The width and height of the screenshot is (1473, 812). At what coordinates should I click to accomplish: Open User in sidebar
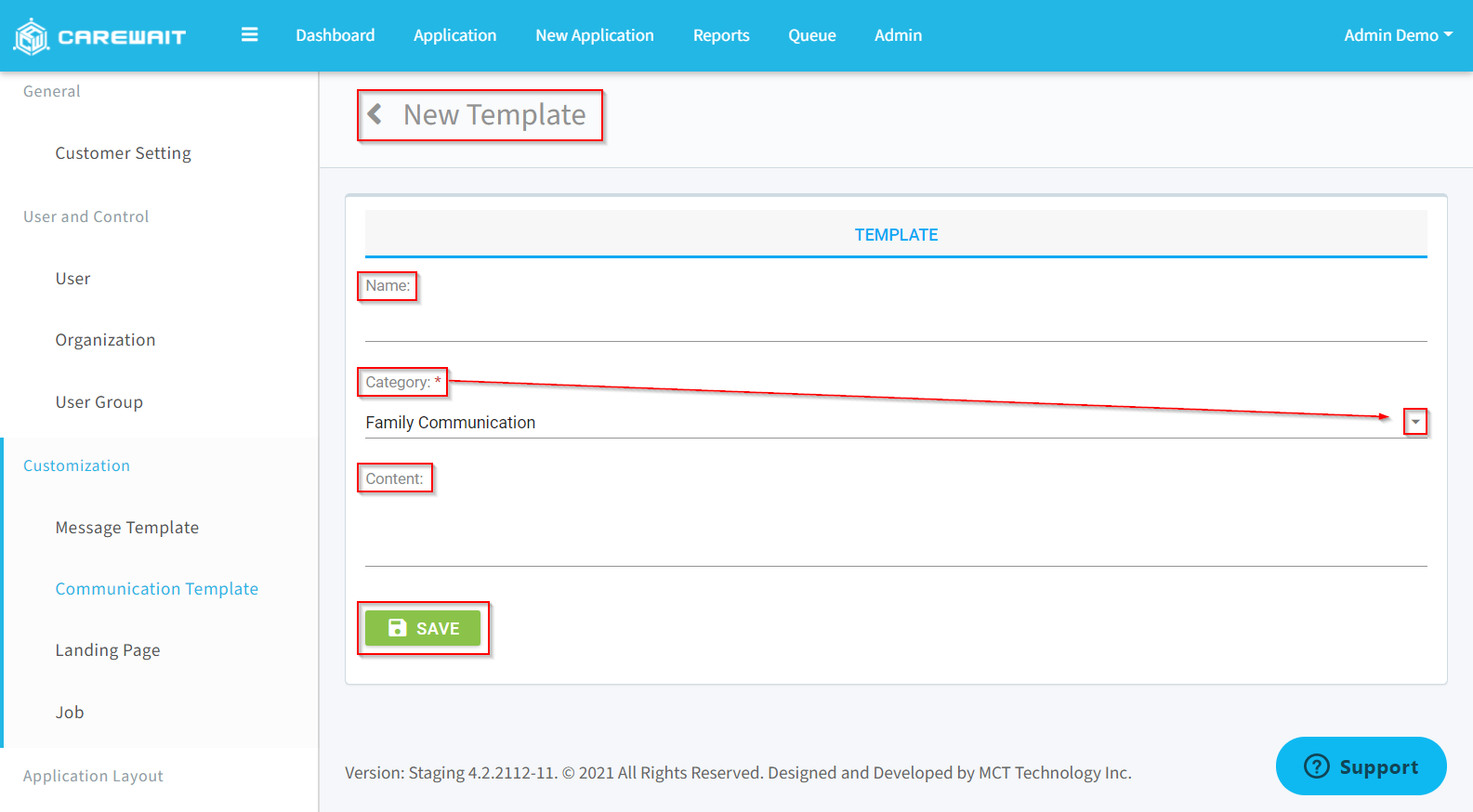coord(72,279)
